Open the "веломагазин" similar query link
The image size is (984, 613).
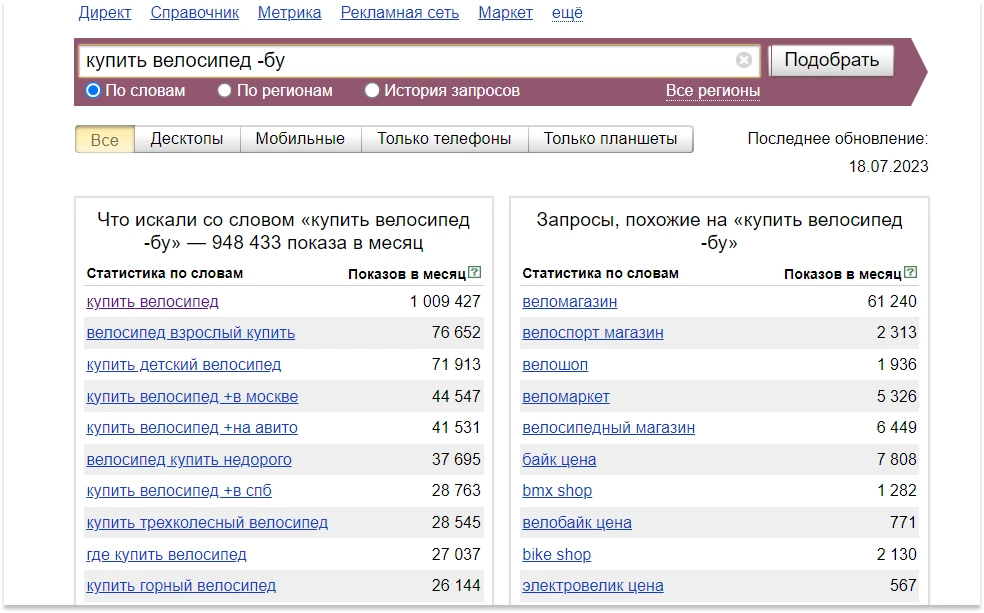point(569,302)
